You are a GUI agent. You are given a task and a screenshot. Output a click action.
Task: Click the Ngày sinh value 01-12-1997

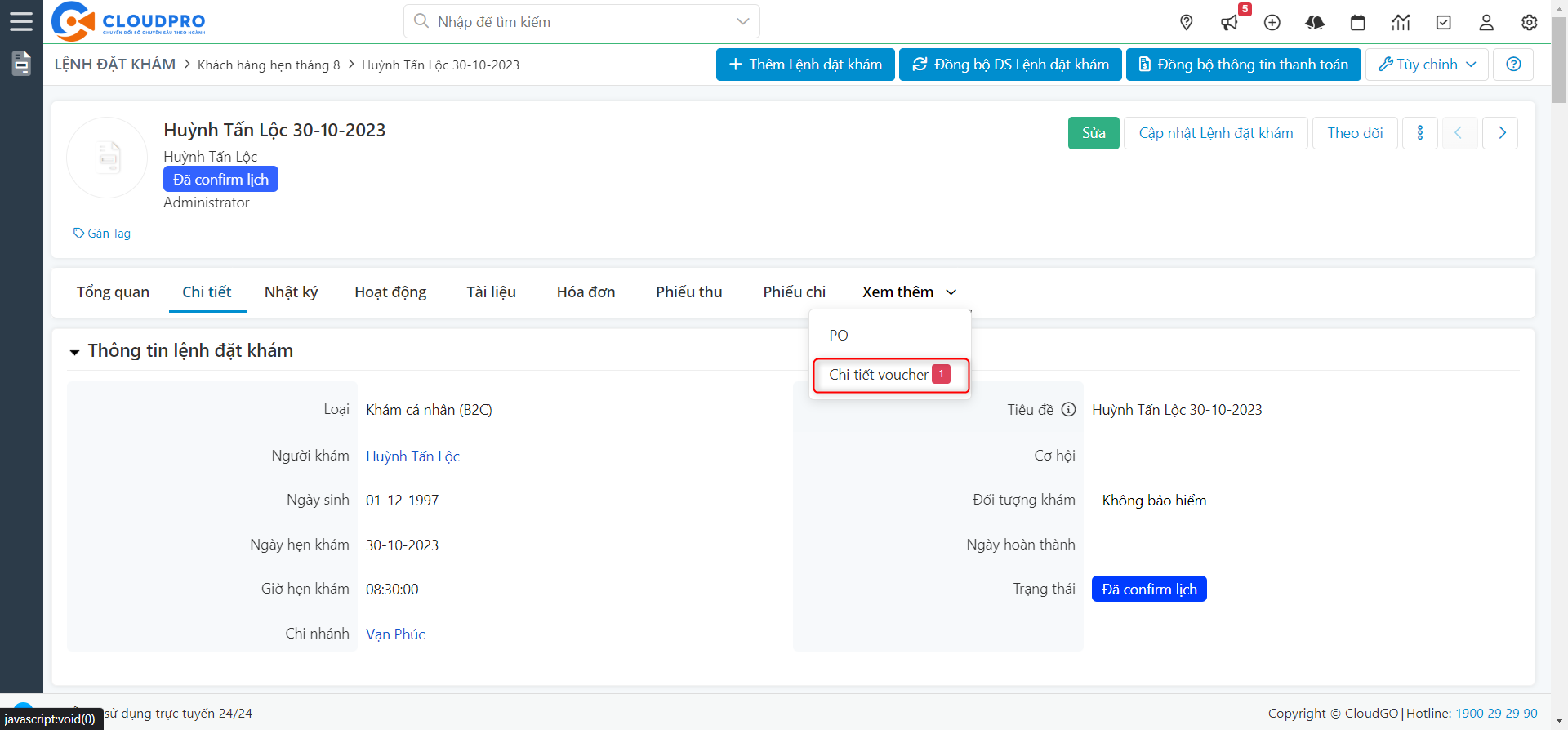coord(402,501)
